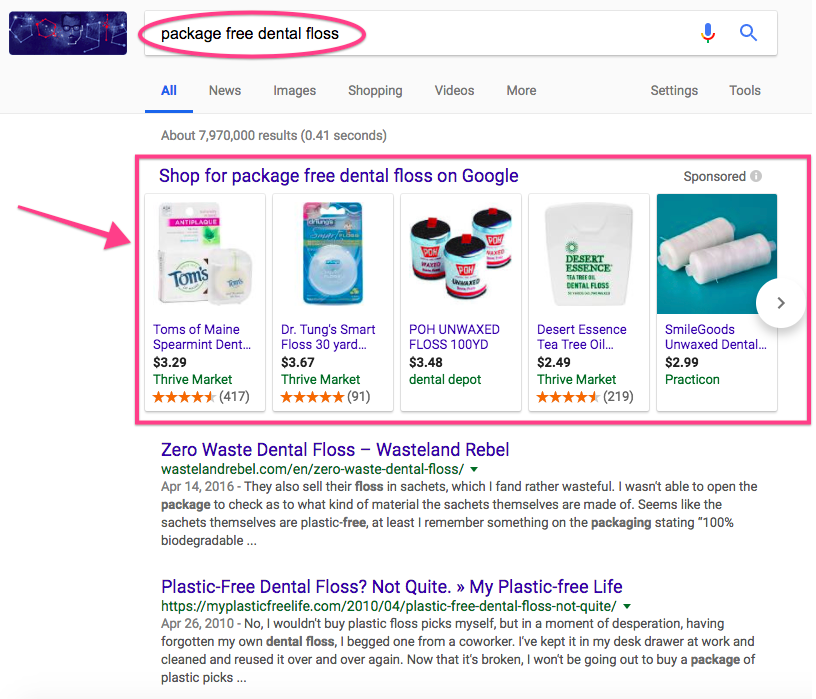Click Dr. Tung's Smart Floss product image
Viewport: 816px width, 699px height.
(333, 254)
